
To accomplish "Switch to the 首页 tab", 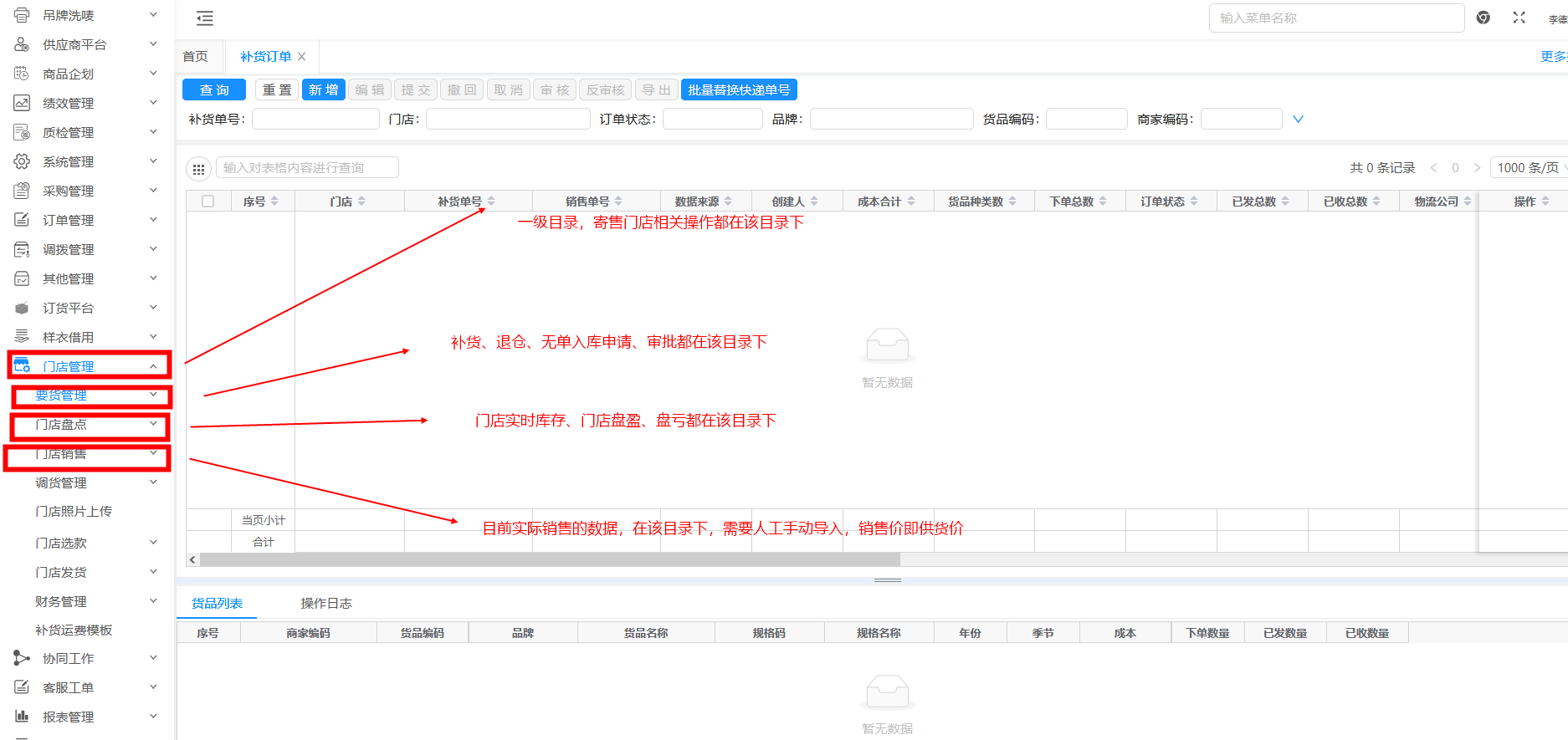I will (x=196, y=57).
